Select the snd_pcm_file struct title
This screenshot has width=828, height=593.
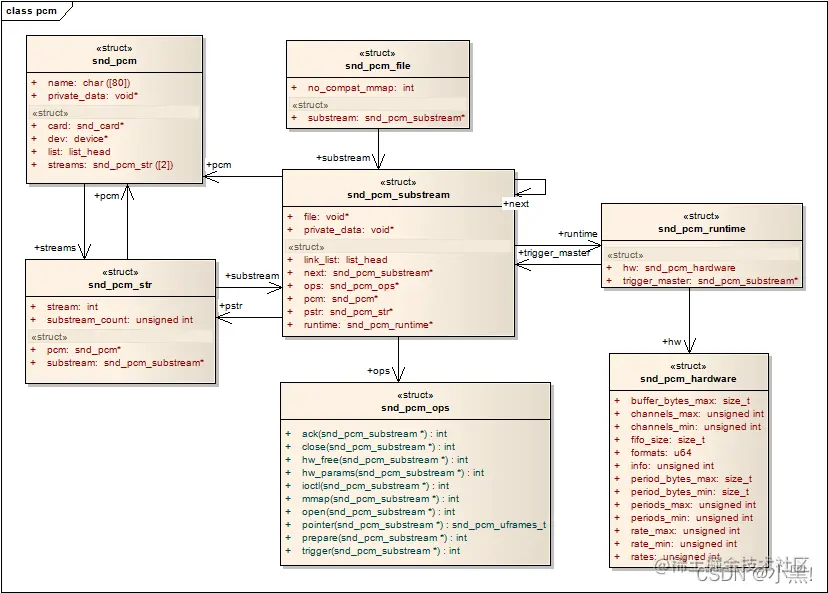[x=378, y=65]
